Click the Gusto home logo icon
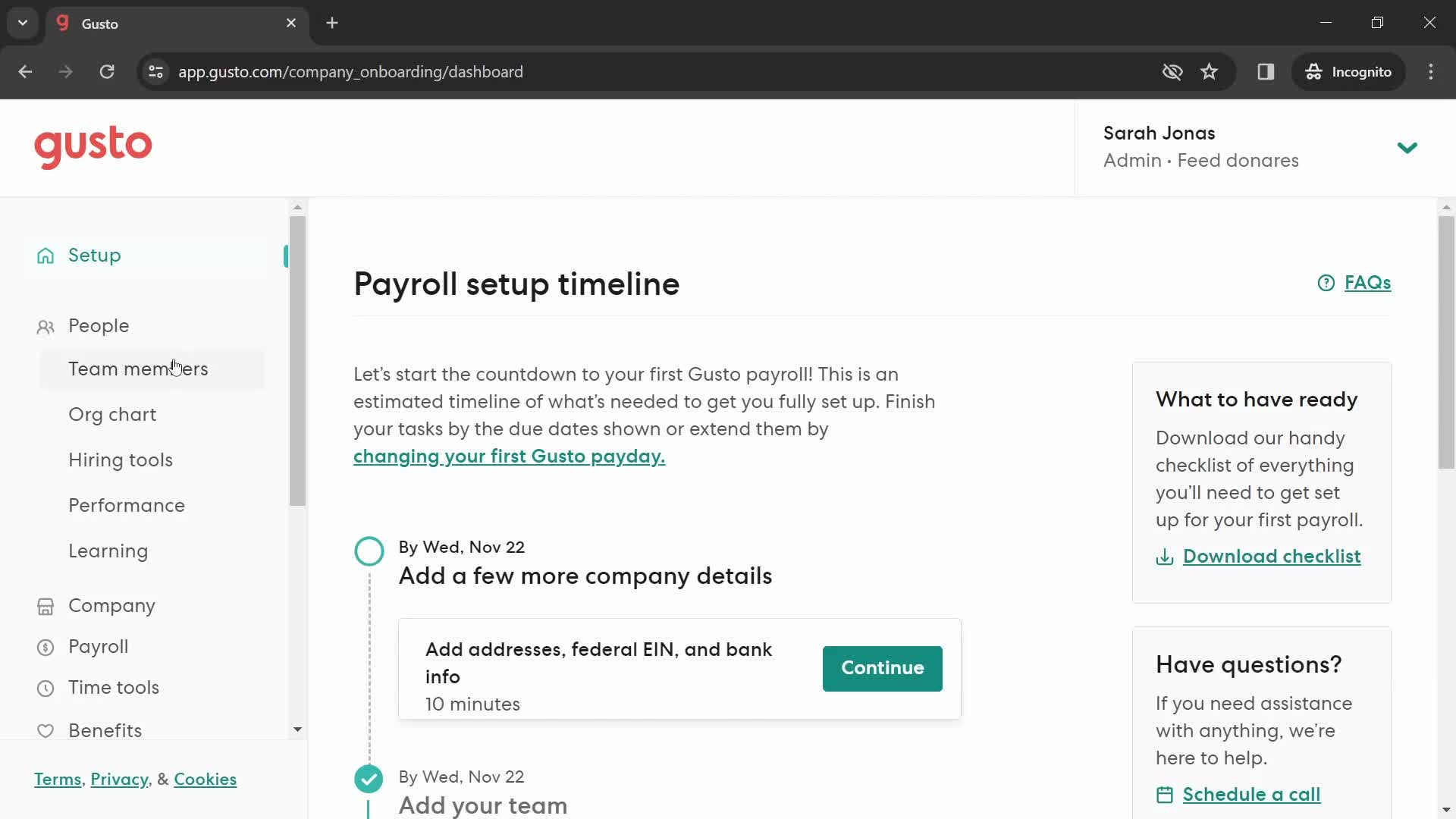 pos(92,146)
